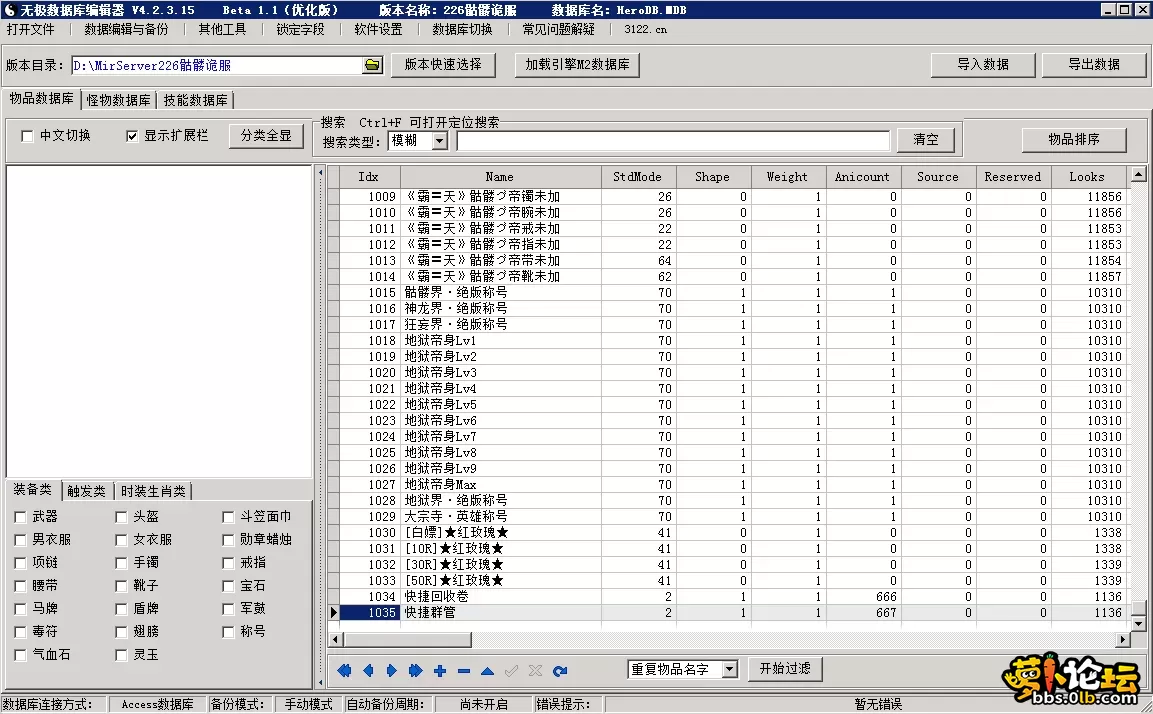This screenshot has width=1153, height=714.
Task: Click 清空 search button
Action: coord(926,140)
